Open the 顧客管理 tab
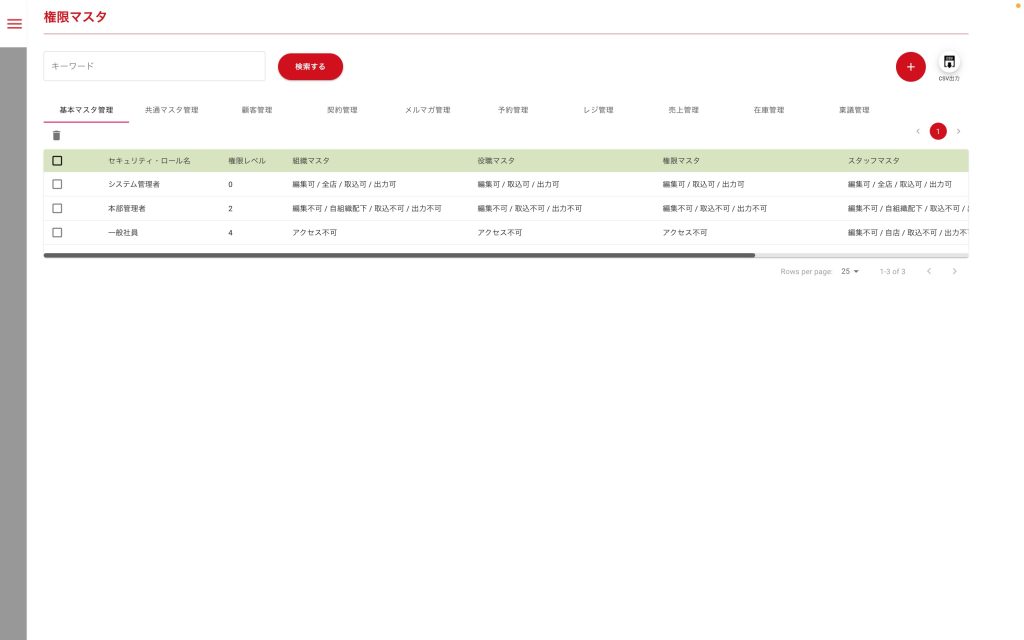Screen dimensions: 1024x640 pos(256,110)
